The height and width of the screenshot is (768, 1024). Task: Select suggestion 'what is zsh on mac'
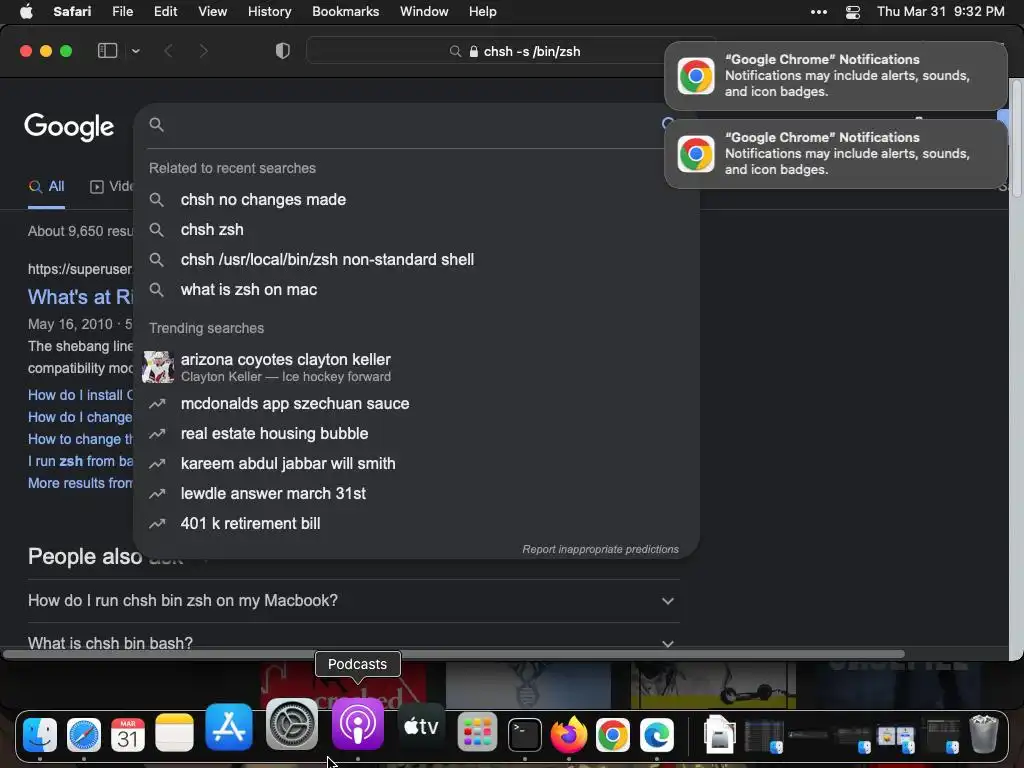[415, 290]
